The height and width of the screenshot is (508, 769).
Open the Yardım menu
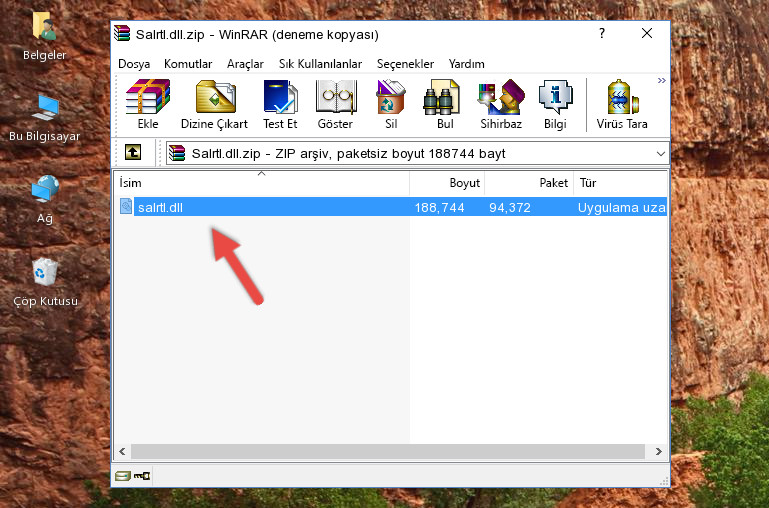[x=466, y=64]
